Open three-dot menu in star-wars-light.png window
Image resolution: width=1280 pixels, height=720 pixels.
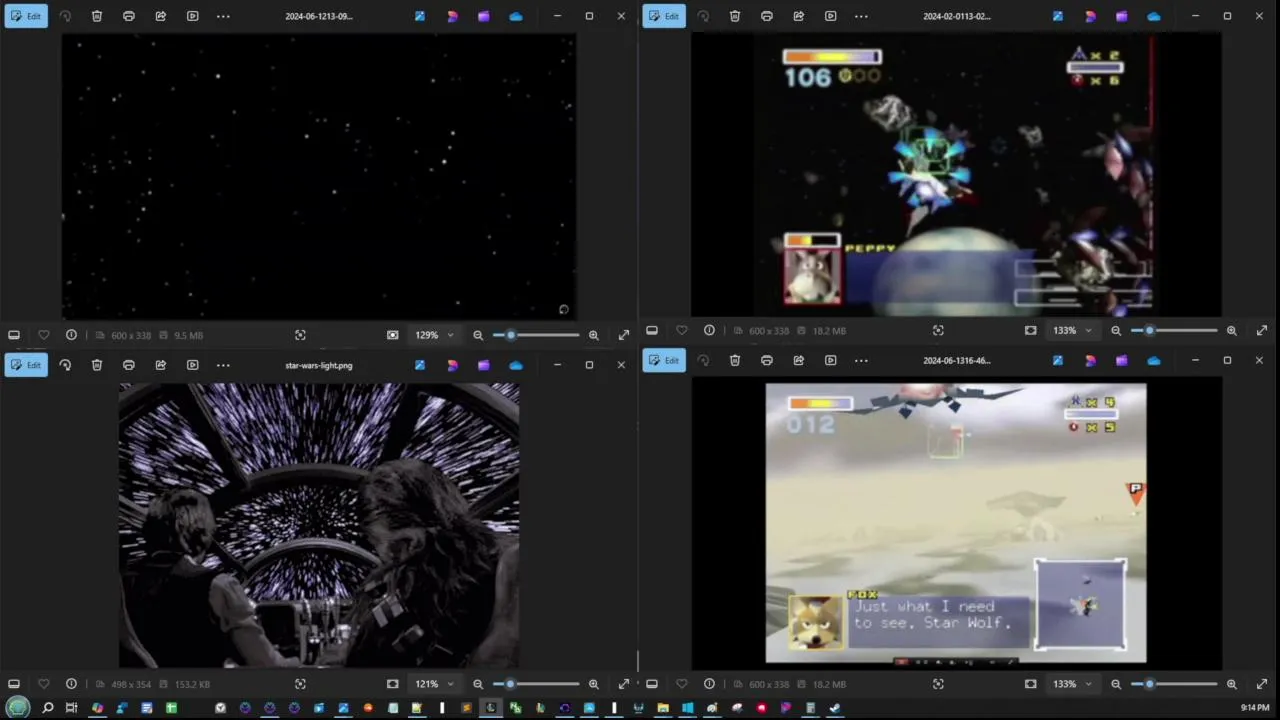[223, 365]
